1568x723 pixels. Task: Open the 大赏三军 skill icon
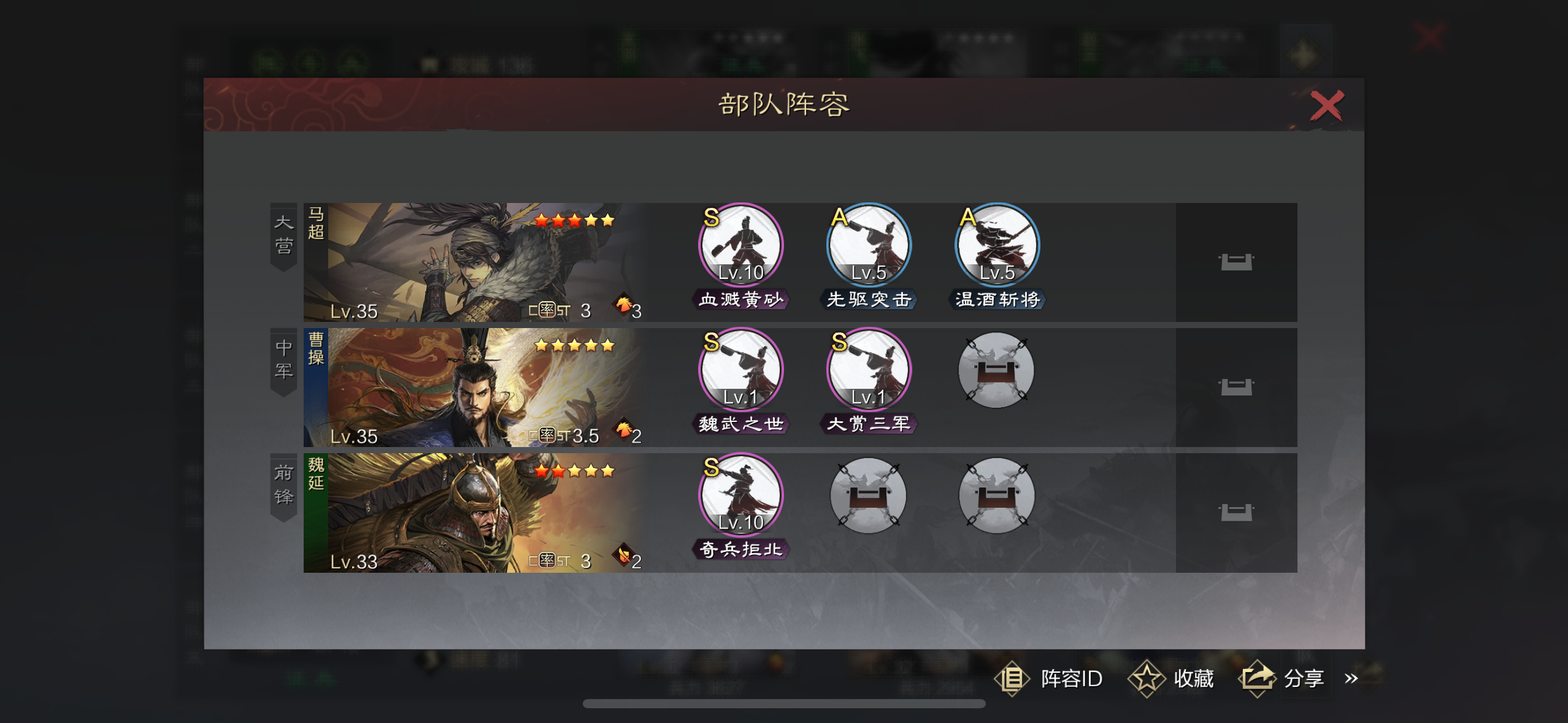pyautogui.click(x=869, y=370)
